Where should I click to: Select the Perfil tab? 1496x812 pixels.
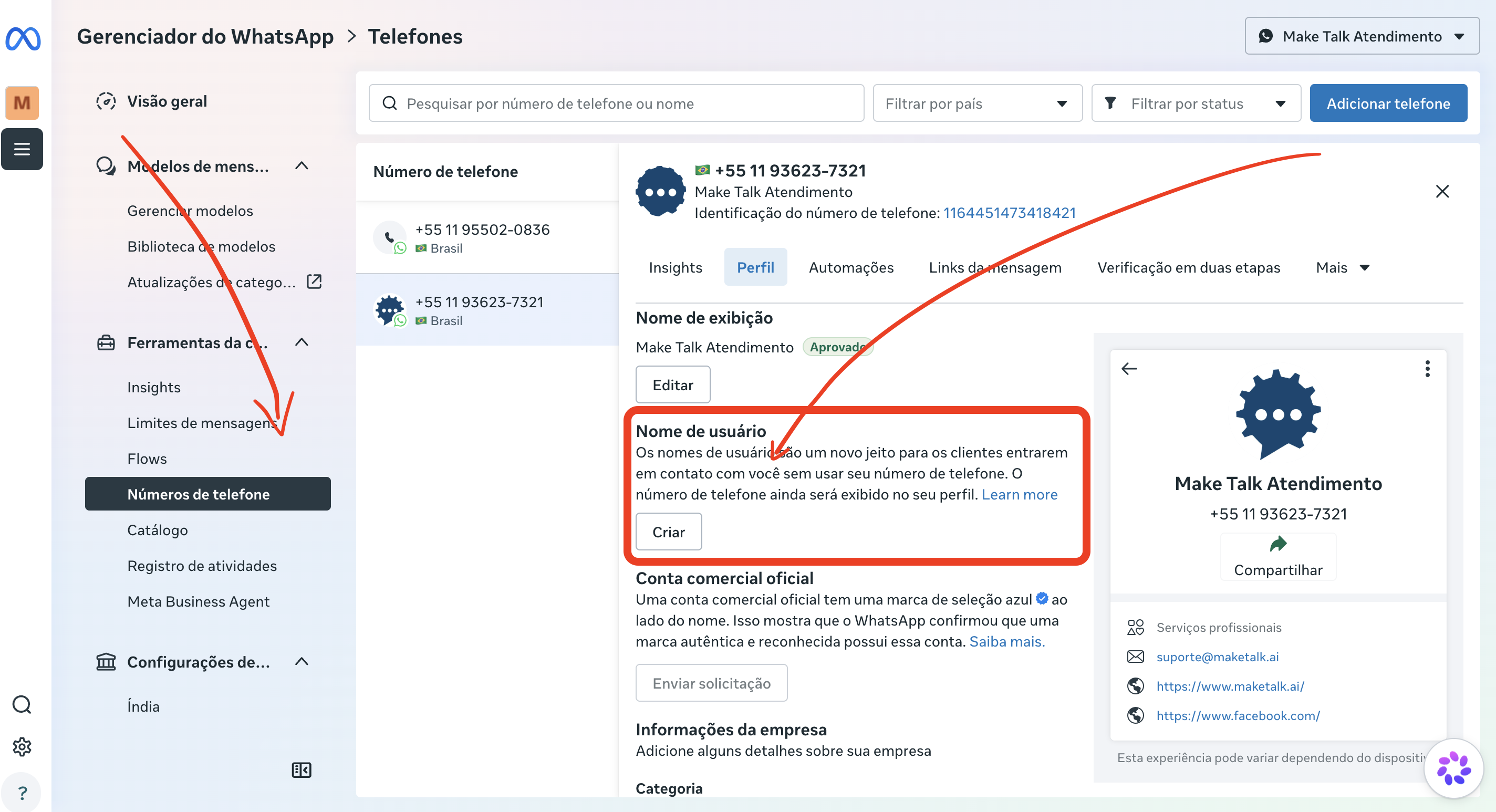point(755,267)
